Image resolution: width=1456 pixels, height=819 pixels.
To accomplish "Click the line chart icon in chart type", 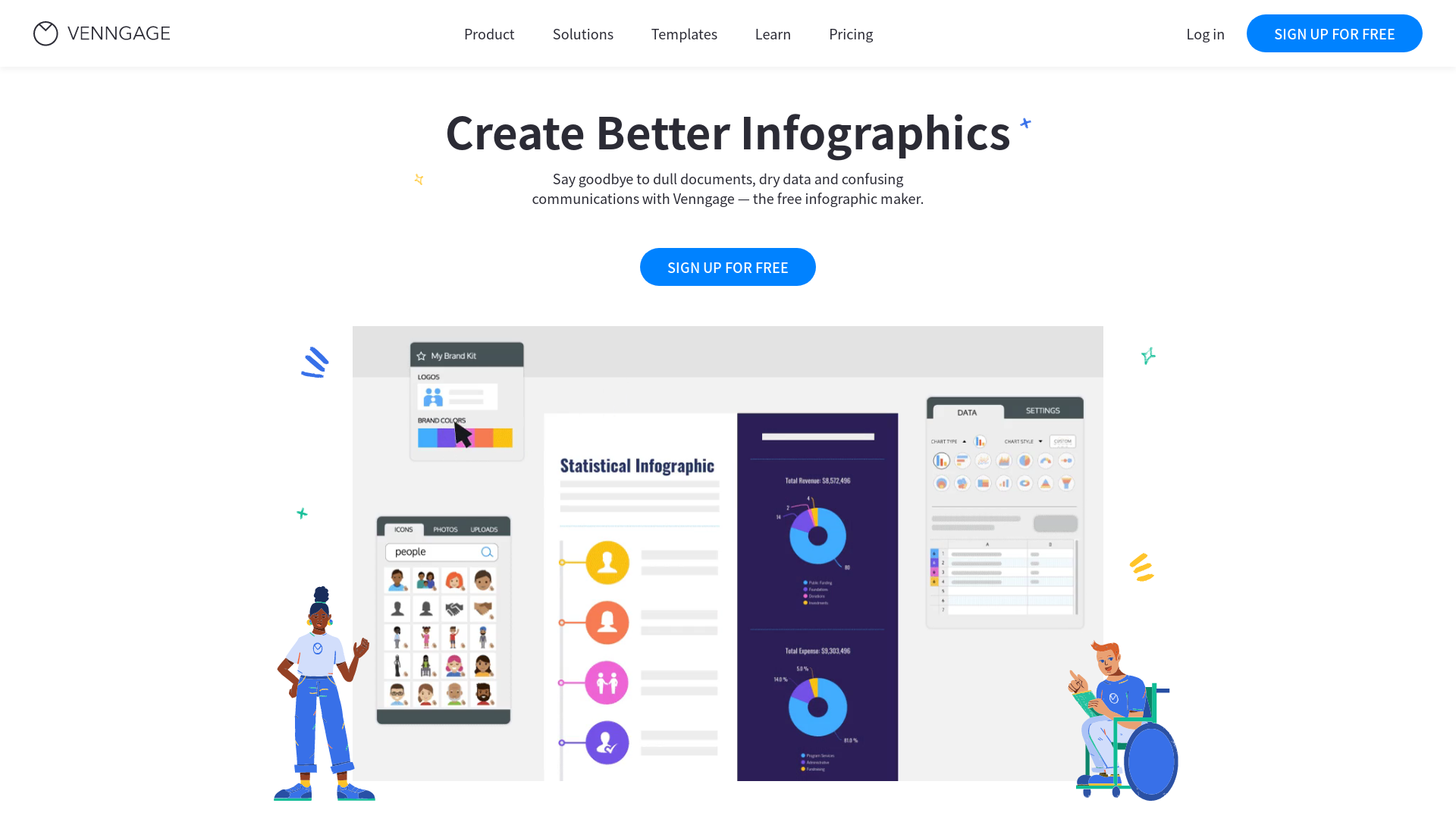I will click(x=984, y=460).
